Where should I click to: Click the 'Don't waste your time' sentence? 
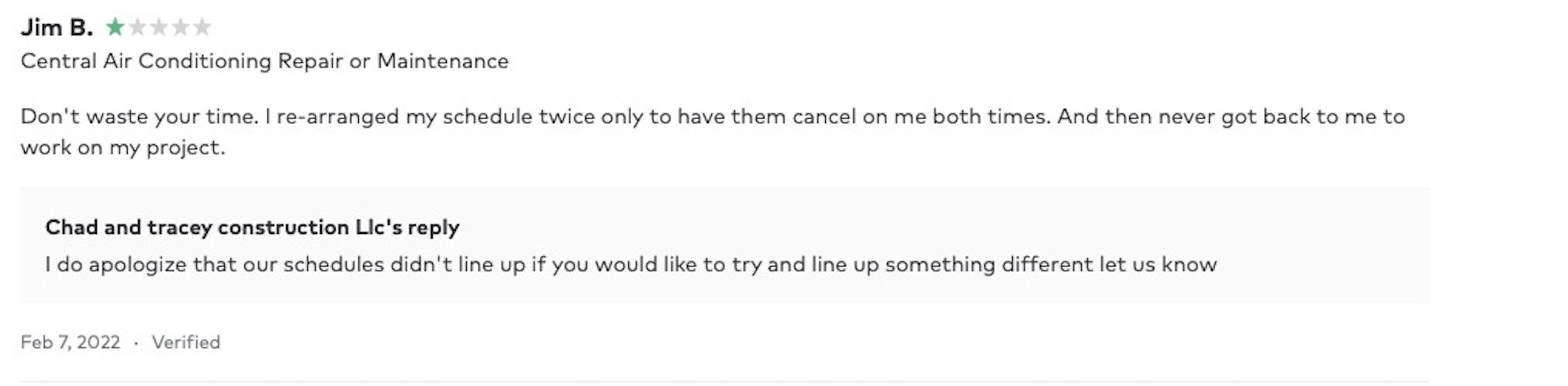point(140,117)
